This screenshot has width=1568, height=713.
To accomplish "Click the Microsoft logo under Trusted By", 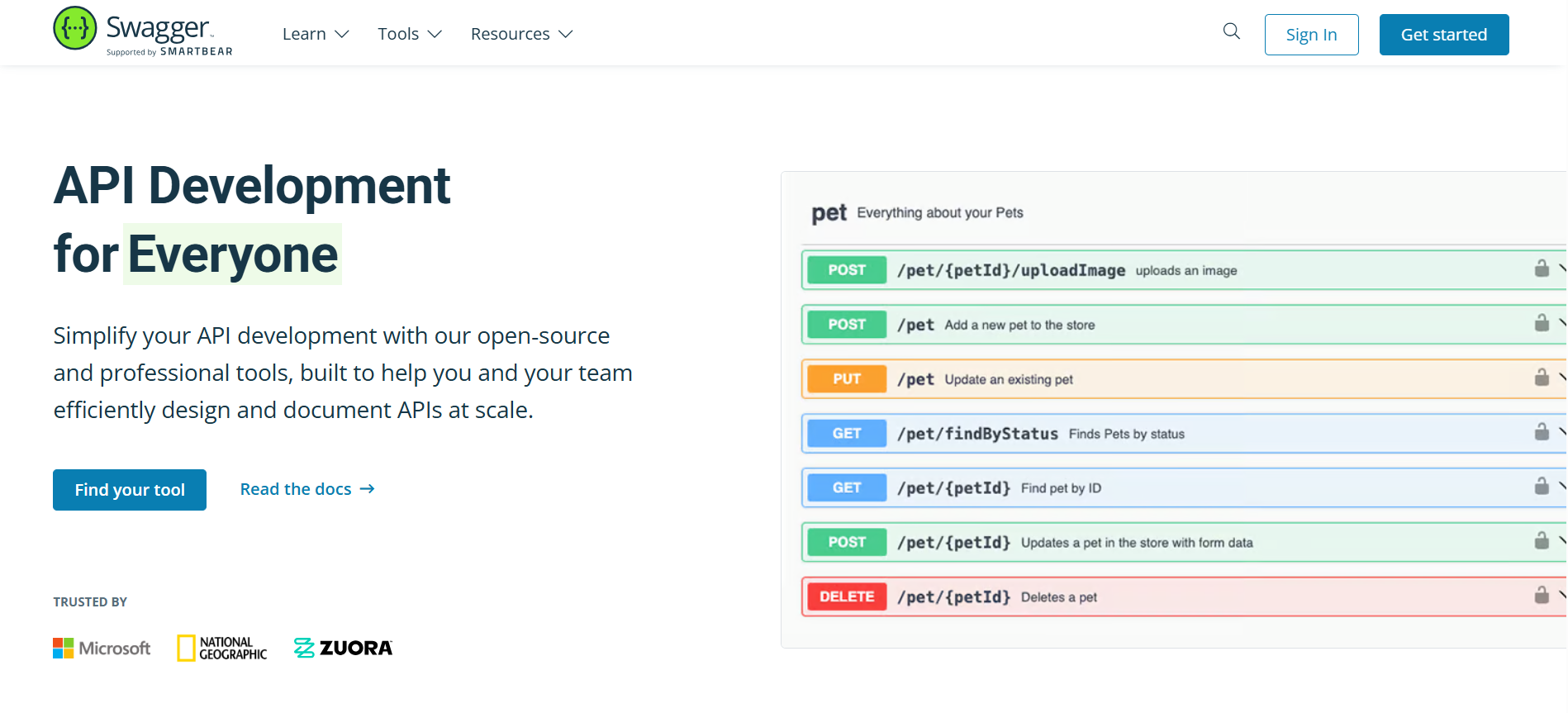I will point(102,649).
